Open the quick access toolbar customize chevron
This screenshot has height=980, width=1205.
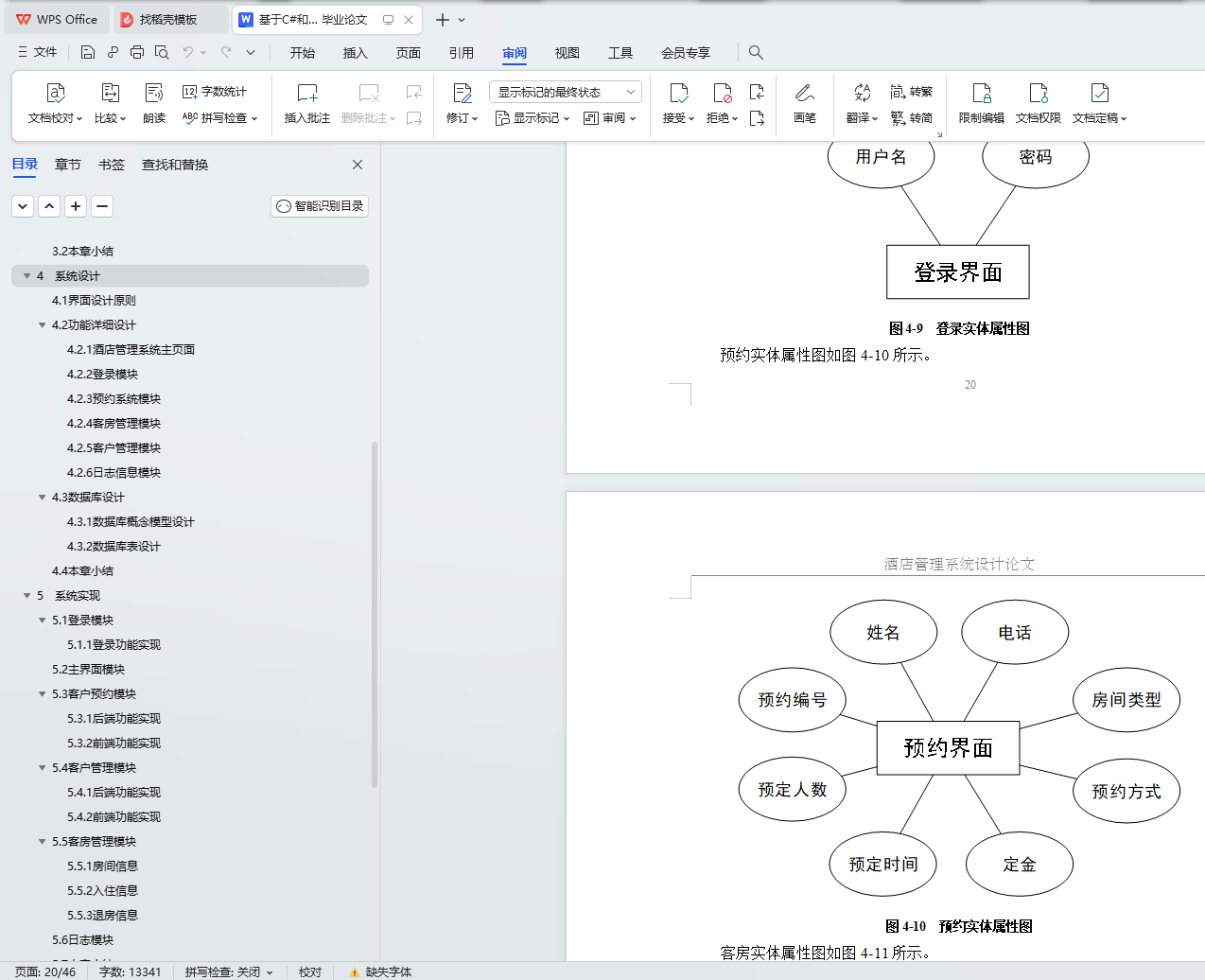pos(251,52)
